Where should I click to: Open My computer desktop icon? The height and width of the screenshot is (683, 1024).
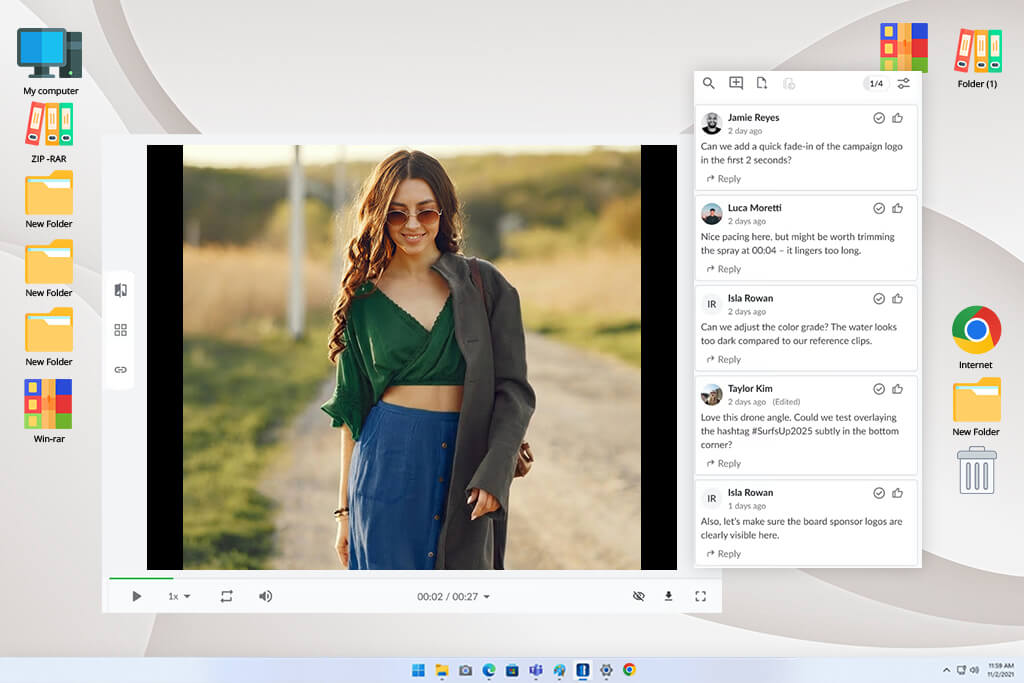point(50,61)
